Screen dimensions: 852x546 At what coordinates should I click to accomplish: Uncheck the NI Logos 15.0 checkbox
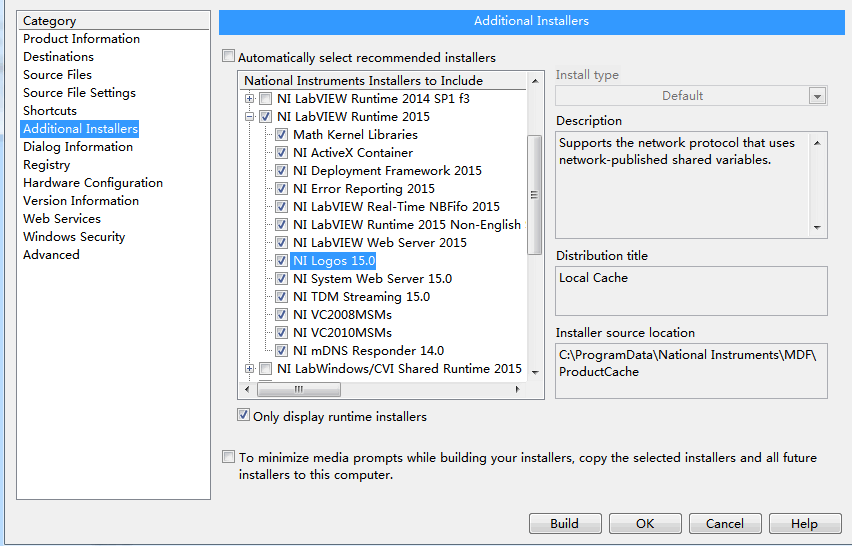click(x=281, y=260)
